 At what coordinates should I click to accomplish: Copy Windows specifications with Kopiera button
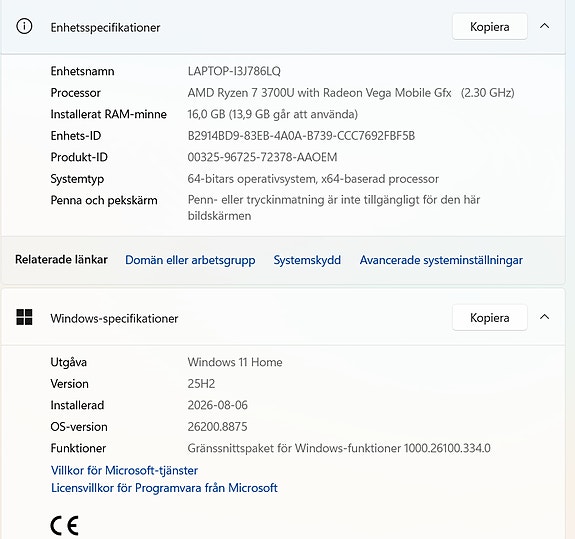pos(490,317)
